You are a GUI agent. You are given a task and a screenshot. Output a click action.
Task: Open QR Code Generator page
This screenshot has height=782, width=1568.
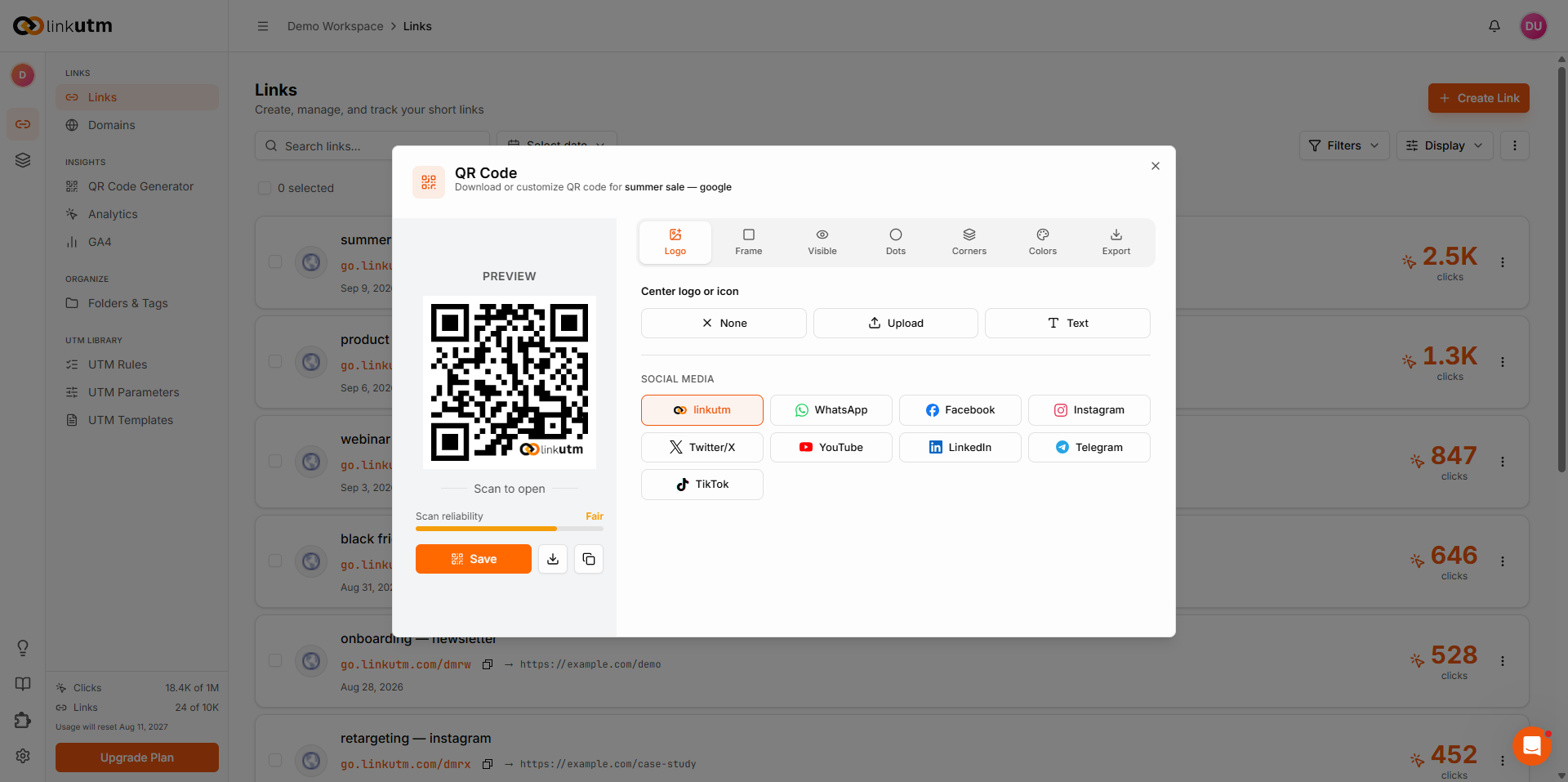click(137, 186)
